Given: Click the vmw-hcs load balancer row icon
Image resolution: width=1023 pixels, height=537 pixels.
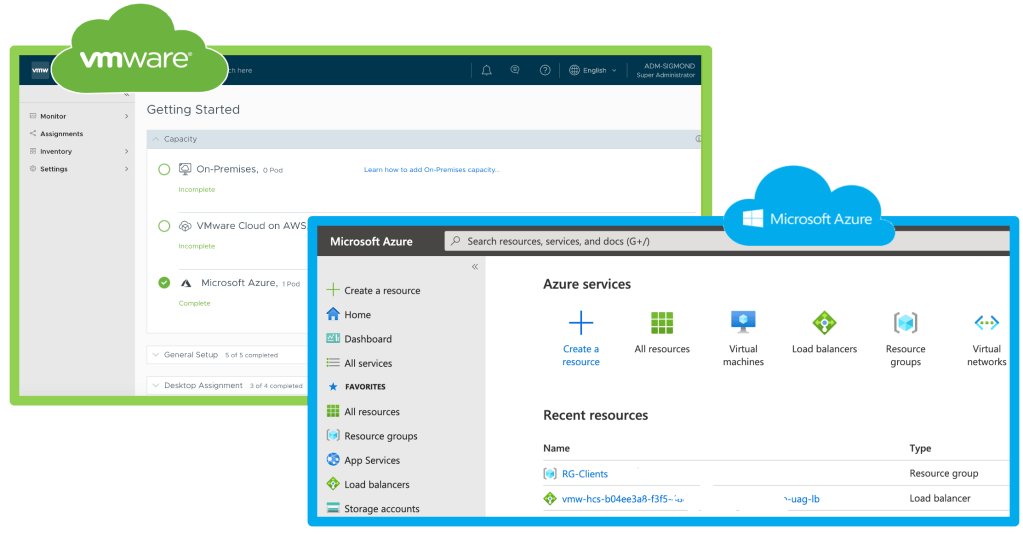Looking at the screenshot, I should [550, 499].
